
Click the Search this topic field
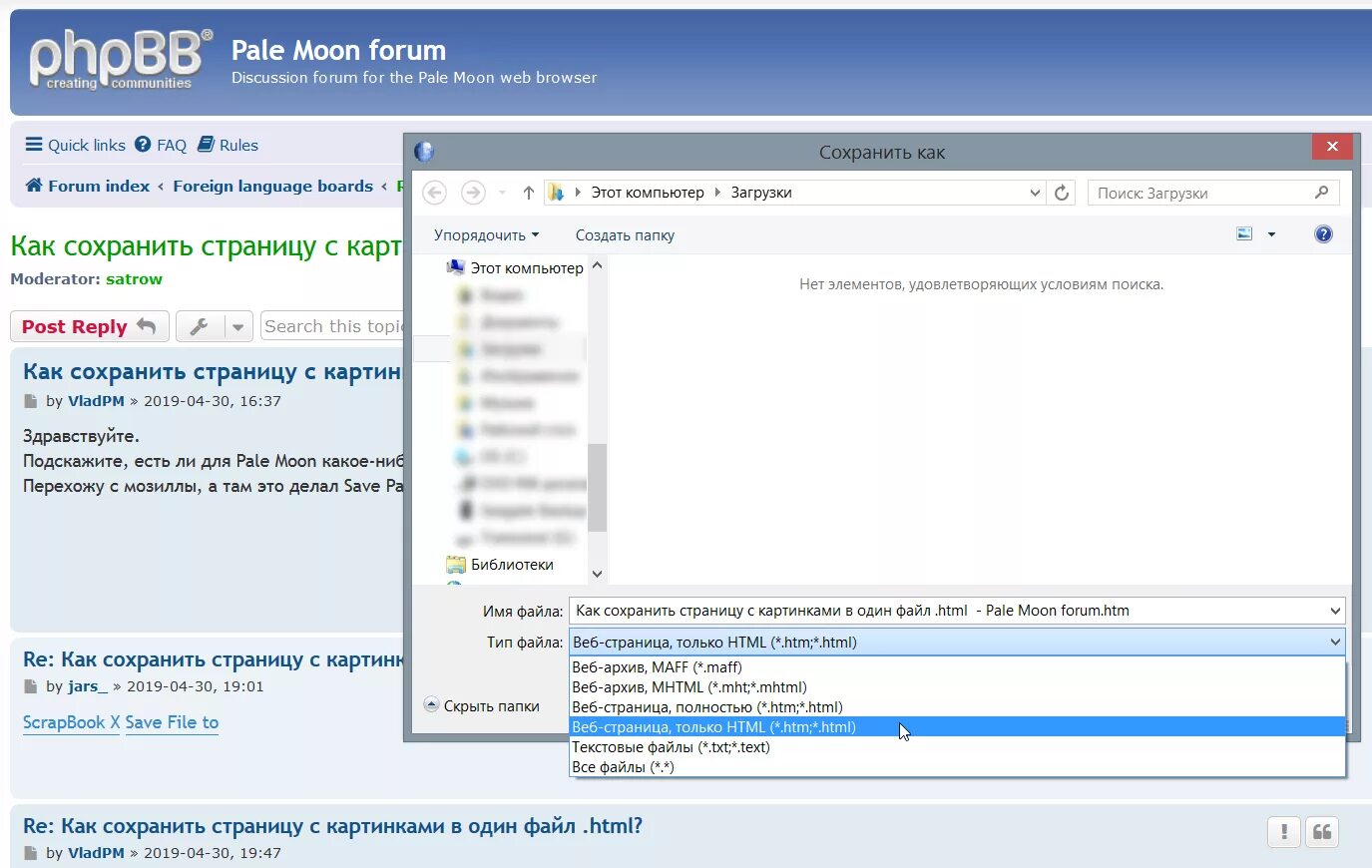(x=332, y=326)
